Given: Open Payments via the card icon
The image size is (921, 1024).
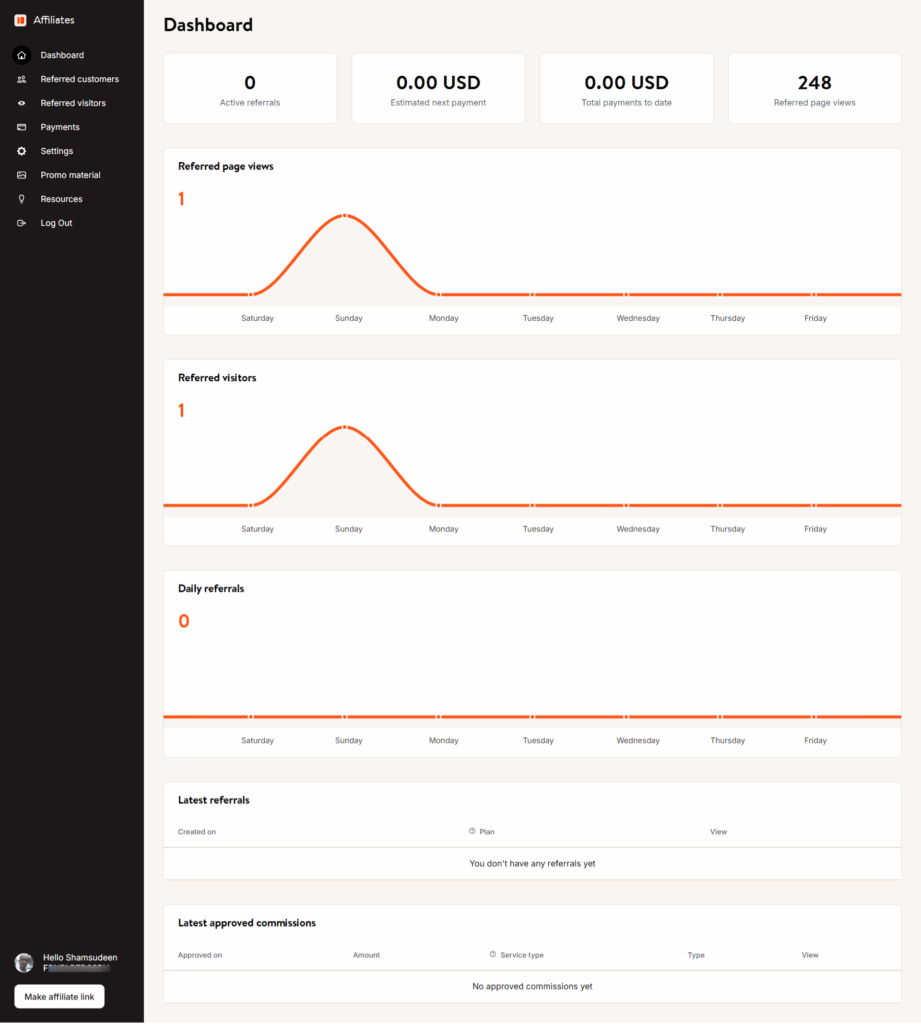Looking at the screenshot, I should click(21, 127).
